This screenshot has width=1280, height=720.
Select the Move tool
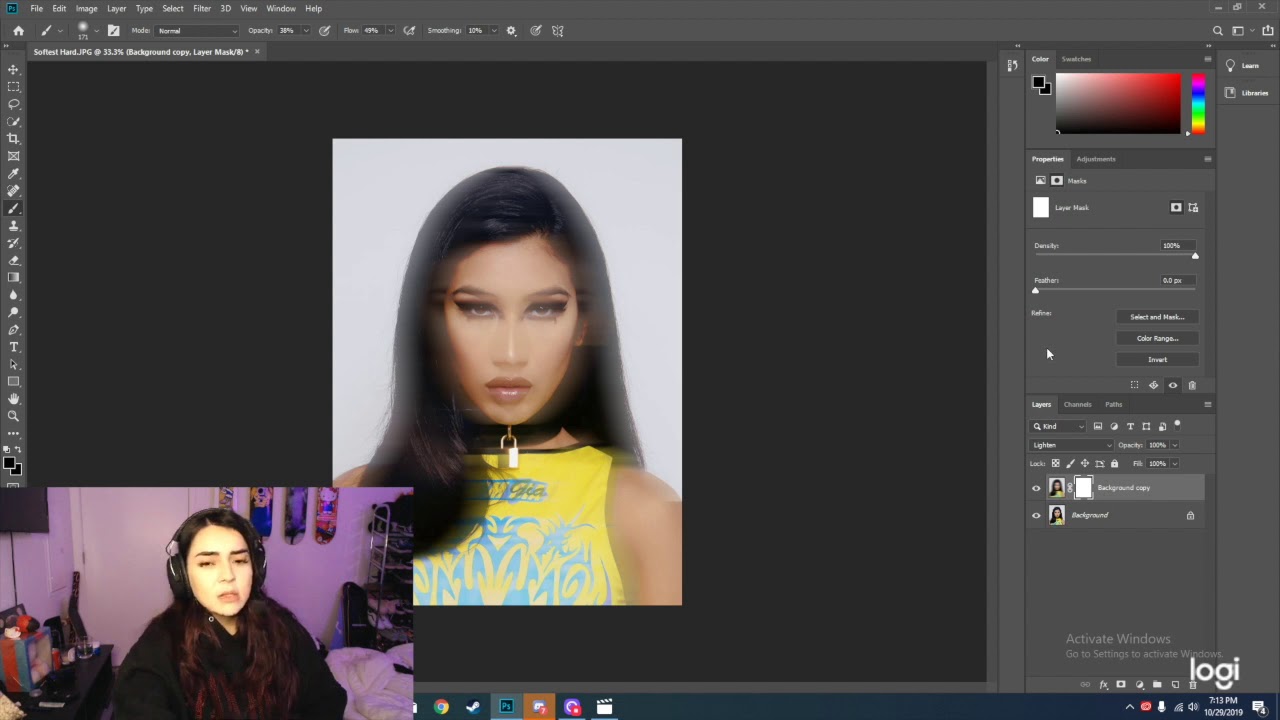click(x=14, y=69)
